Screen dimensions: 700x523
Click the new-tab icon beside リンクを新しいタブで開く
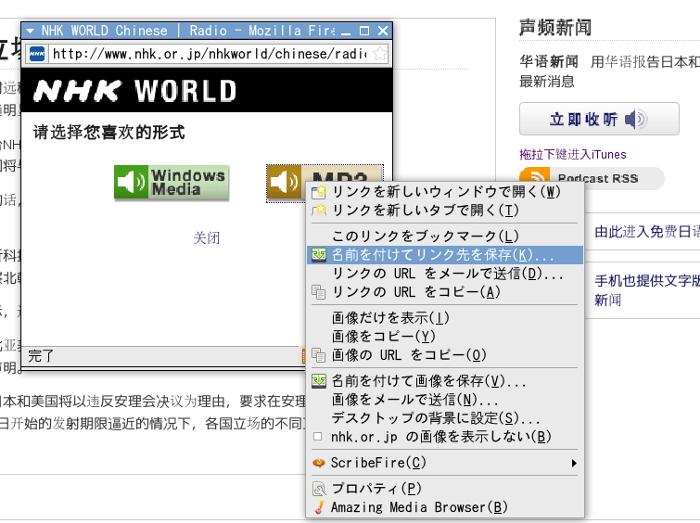318,210
